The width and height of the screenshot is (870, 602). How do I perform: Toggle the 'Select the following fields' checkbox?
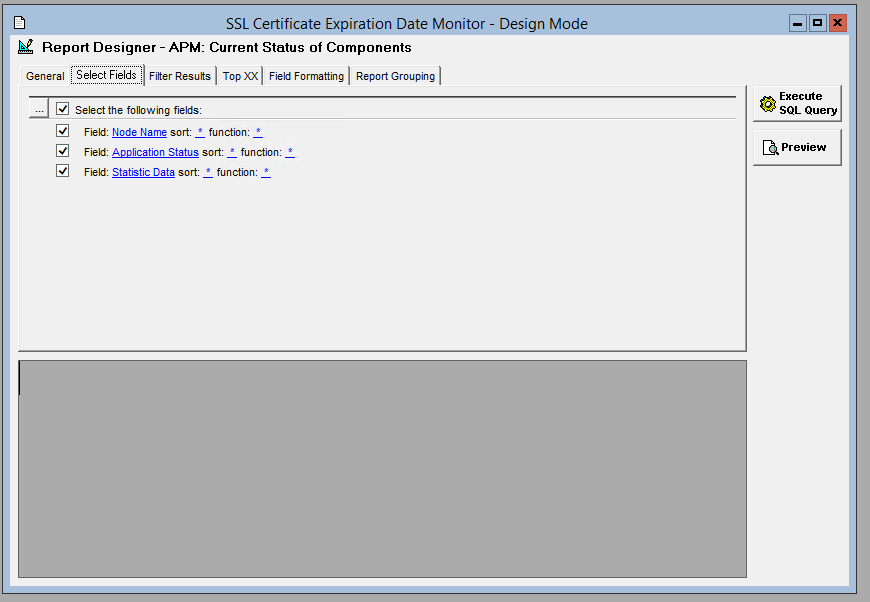point(63,109)
